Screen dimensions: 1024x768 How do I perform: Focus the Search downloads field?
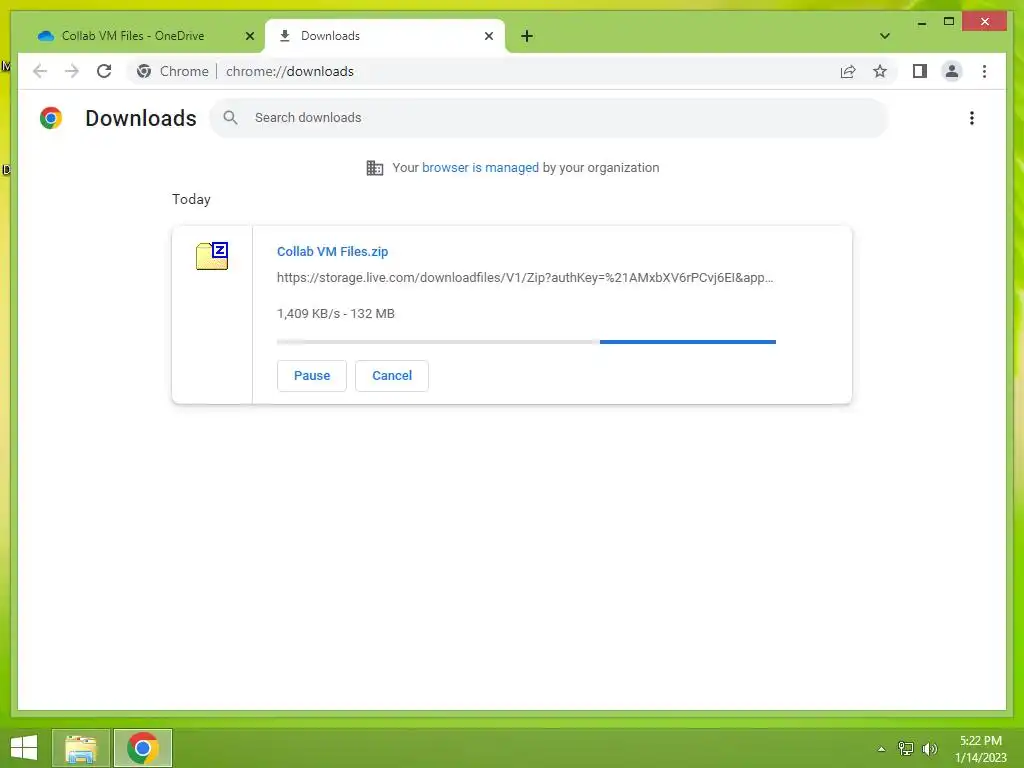tap(549, 118)
